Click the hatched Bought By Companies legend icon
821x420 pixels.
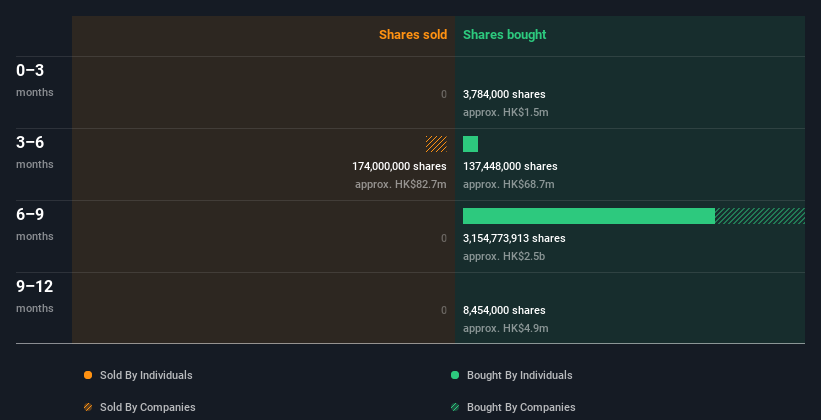(x=455, y=407)
